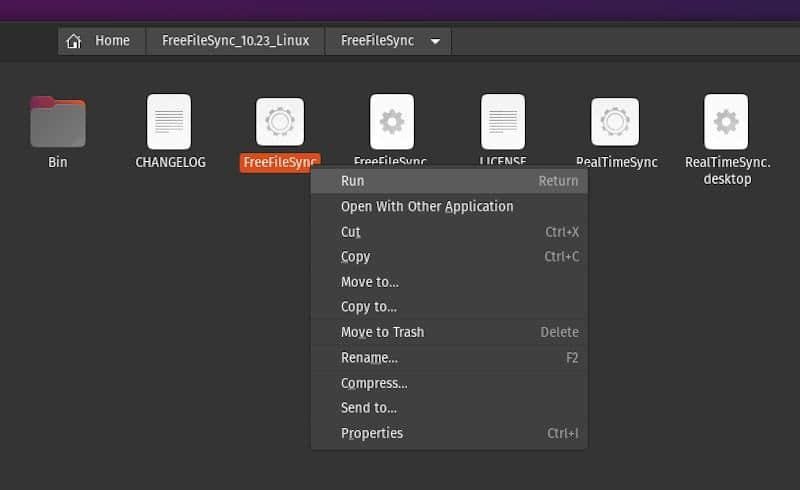The width and height of the screenshot is (800, 490).
Task: Open the Bin folder icon
Action: tap(58, 122)
